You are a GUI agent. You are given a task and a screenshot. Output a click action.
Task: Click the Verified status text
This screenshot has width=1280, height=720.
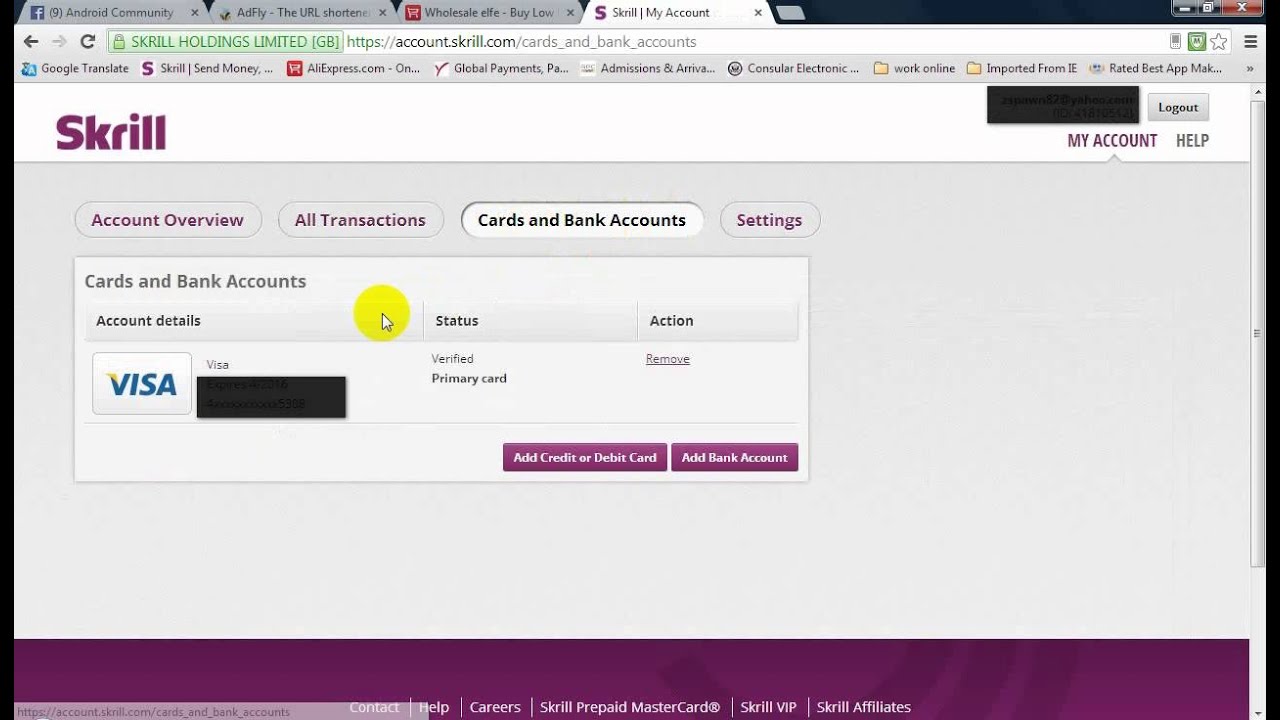[x=453, y=358]
